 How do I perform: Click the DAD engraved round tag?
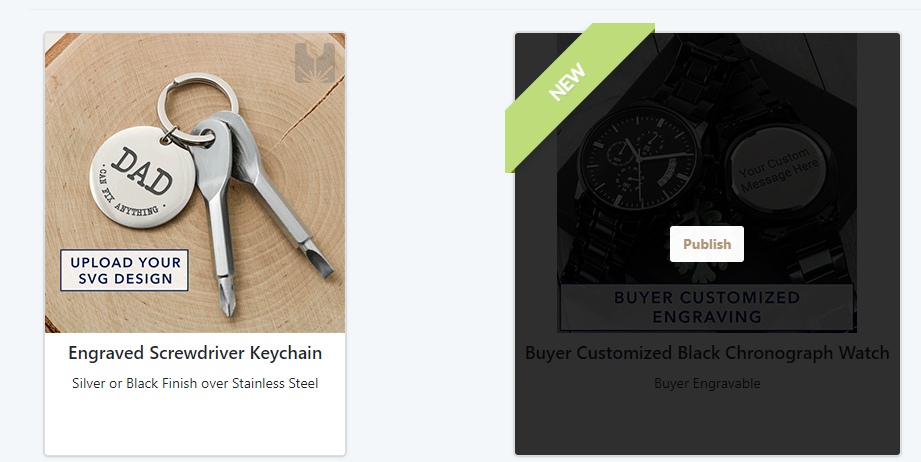(x=134, y=177)
